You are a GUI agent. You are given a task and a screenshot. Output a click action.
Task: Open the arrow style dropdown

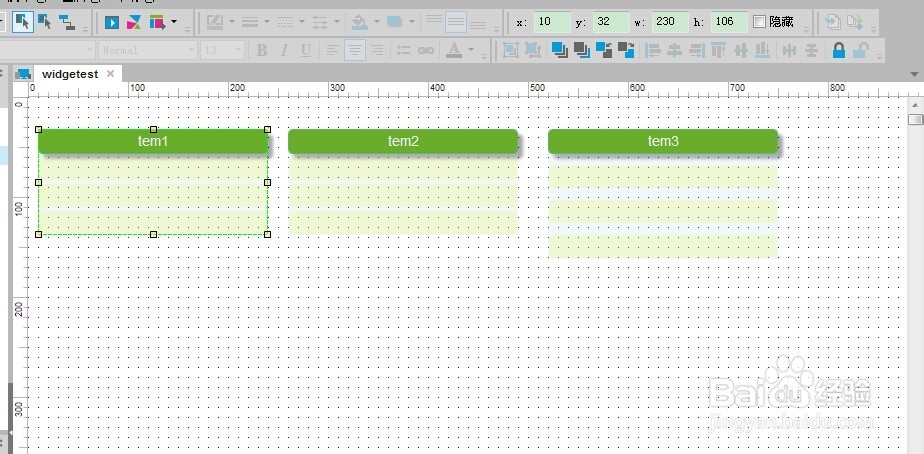point(337,22)
